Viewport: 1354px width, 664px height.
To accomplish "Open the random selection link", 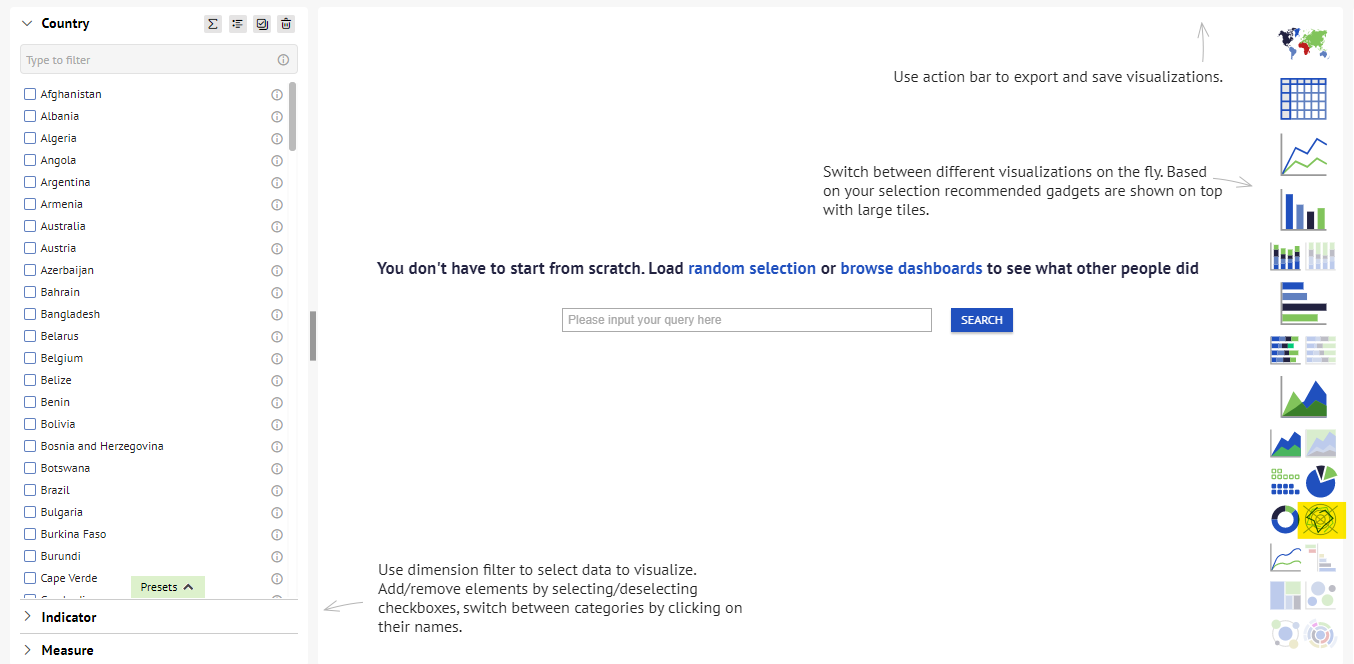I will (x=752, y=268).
